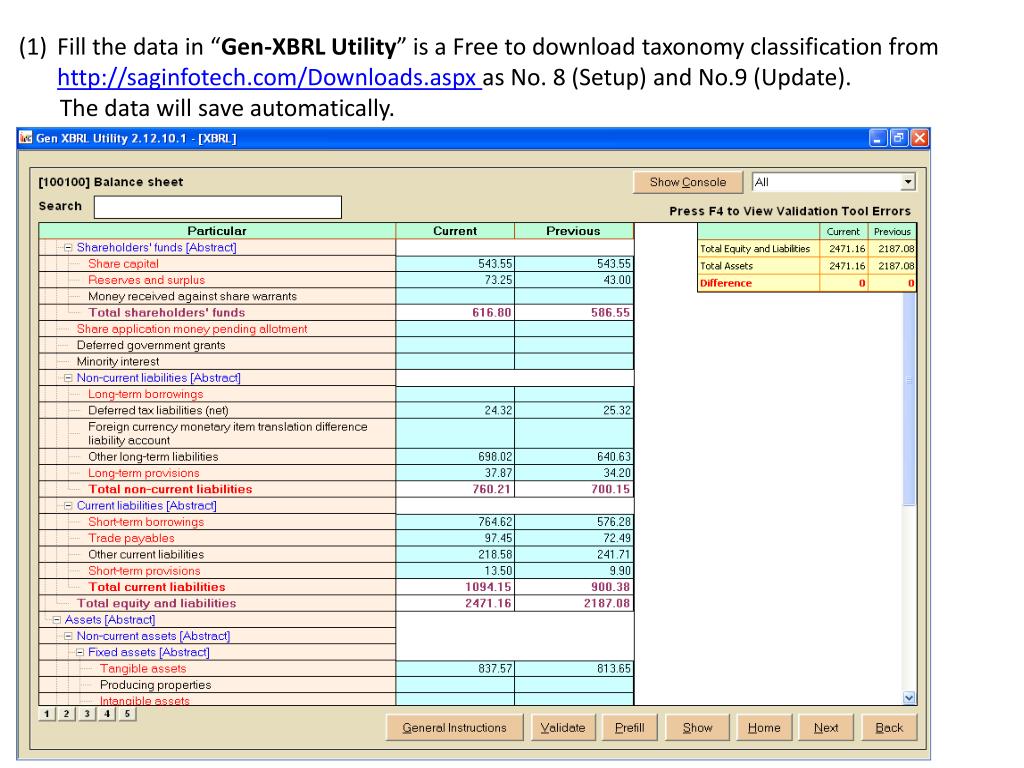This screenshot has width=1024, height=768.
Task: Select Other current liabilities previous value 241.71
Action: tap(574, 554)
